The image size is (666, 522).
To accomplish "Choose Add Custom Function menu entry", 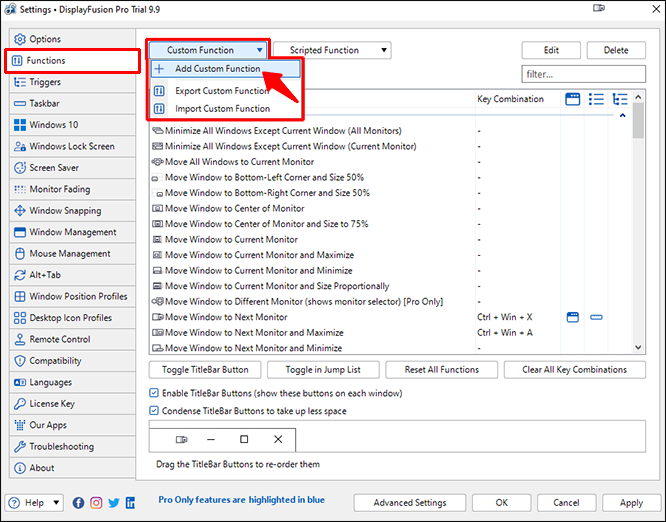I will point(226,69).
